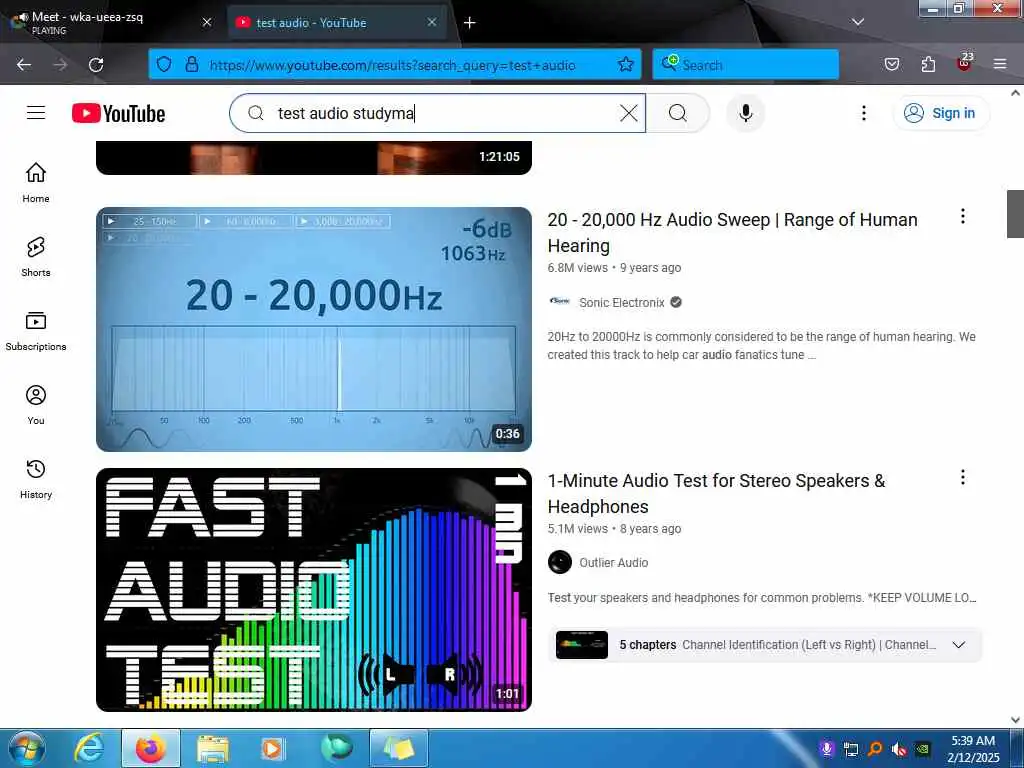Image resolution: width=1024 pixels, height=768 pixels.
Task: Click the chapters preview thumbnail
Action: 581,645
